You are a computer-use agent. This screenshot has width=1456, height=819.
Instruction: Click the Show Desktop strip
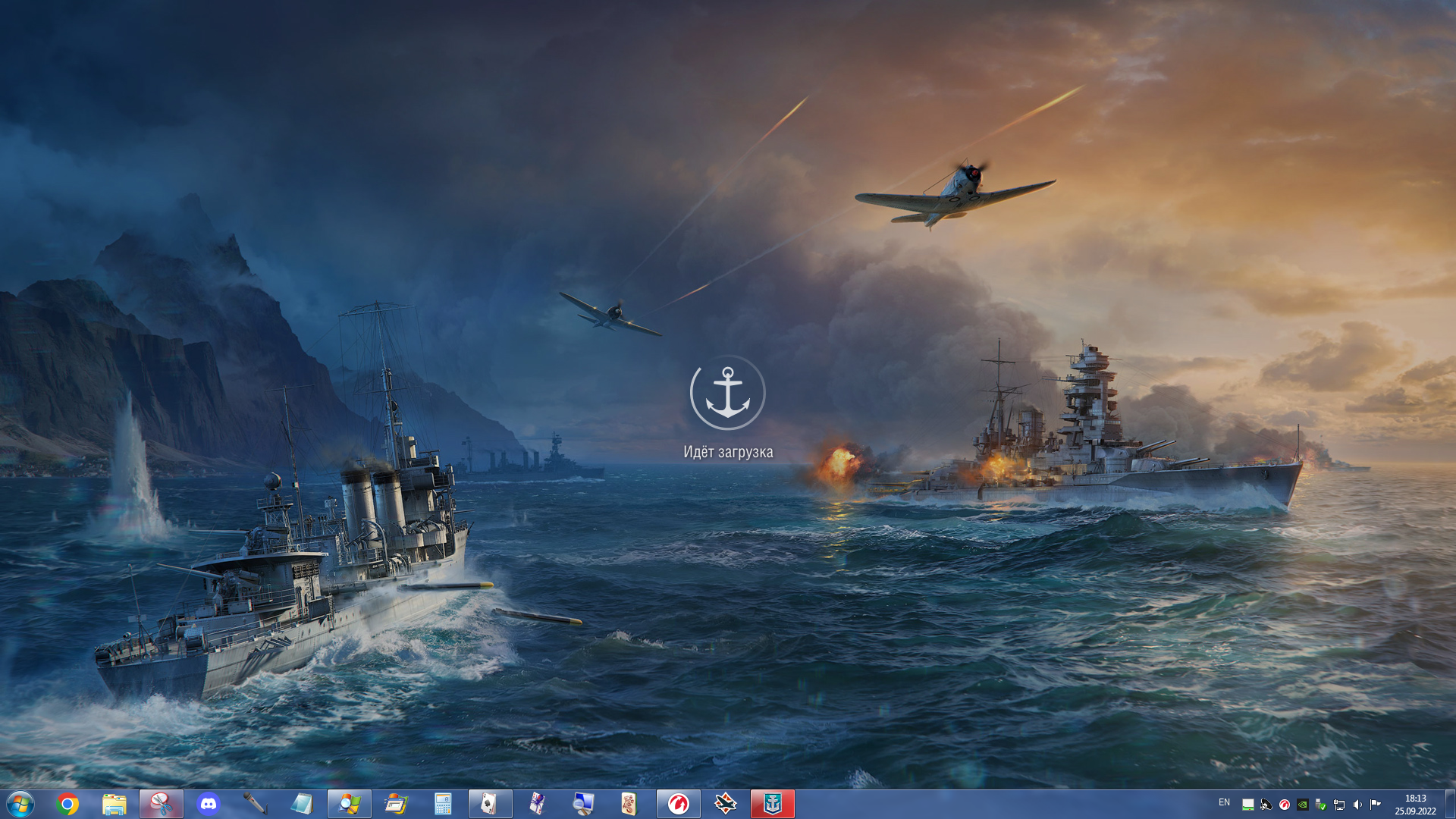click(x=1450, y=804)
